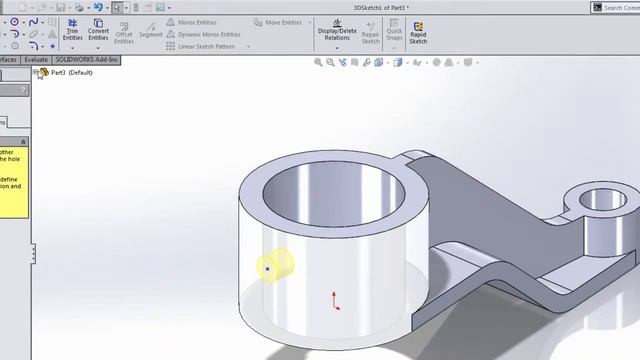Select the Tangent Arc sketch tool
Viewport: 640px width, 360px height.
pyautogui.click(x=15, y=34)
